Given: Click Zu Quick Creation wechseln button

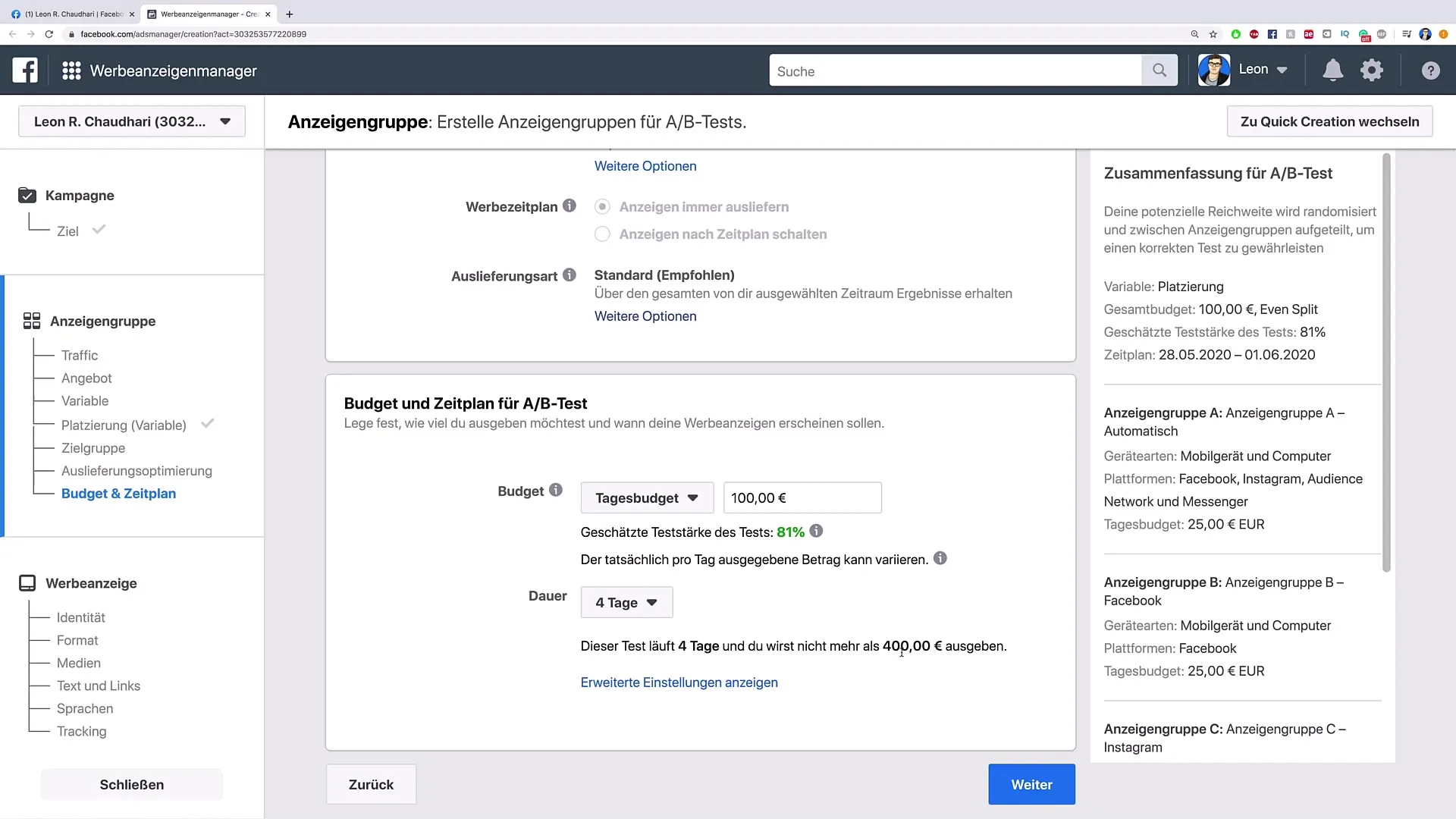Looking at the screenshot, I should point(1329,121).
